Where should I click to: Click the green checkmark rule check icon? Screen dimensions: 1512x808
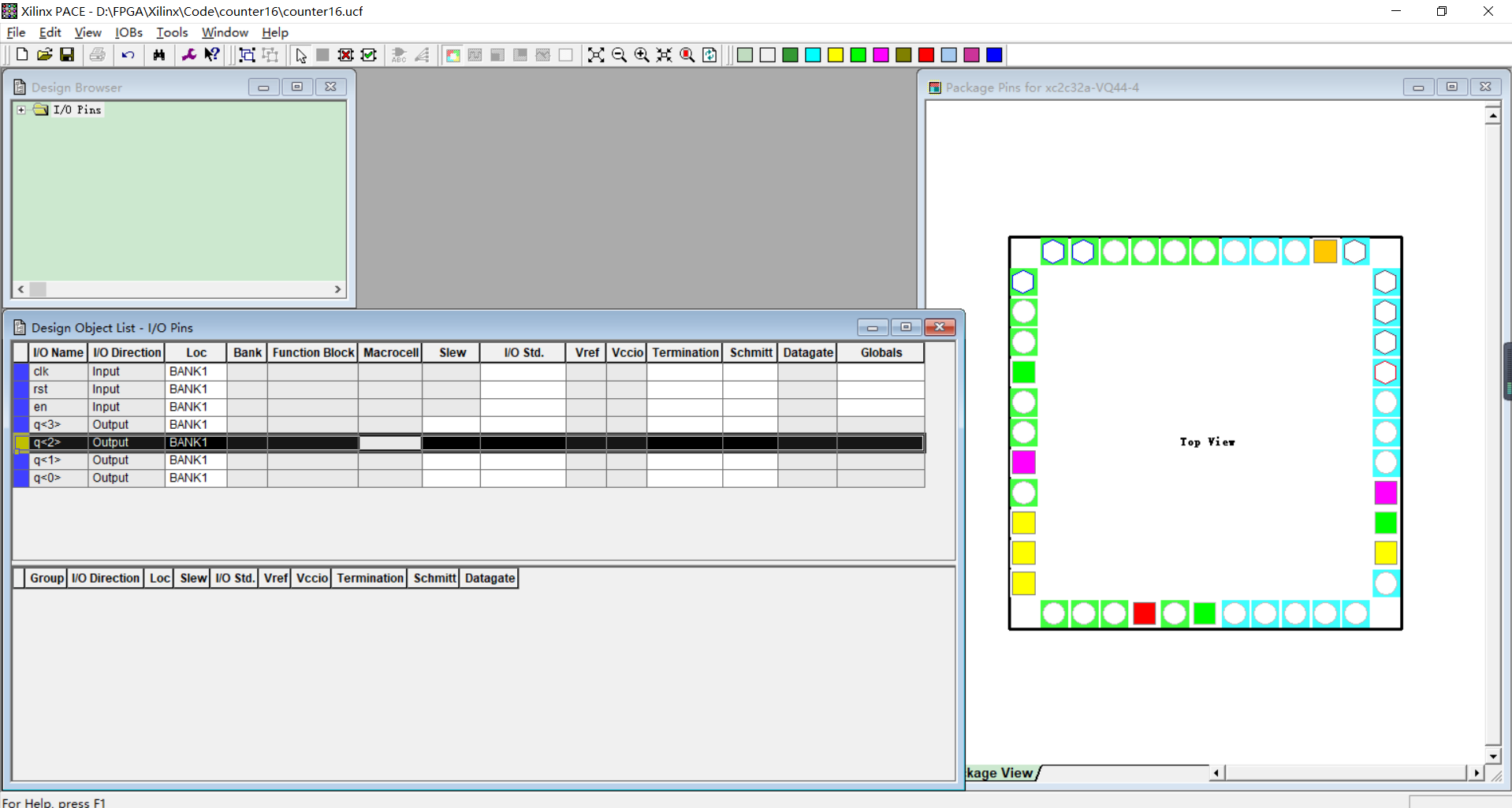click(368, 54)
